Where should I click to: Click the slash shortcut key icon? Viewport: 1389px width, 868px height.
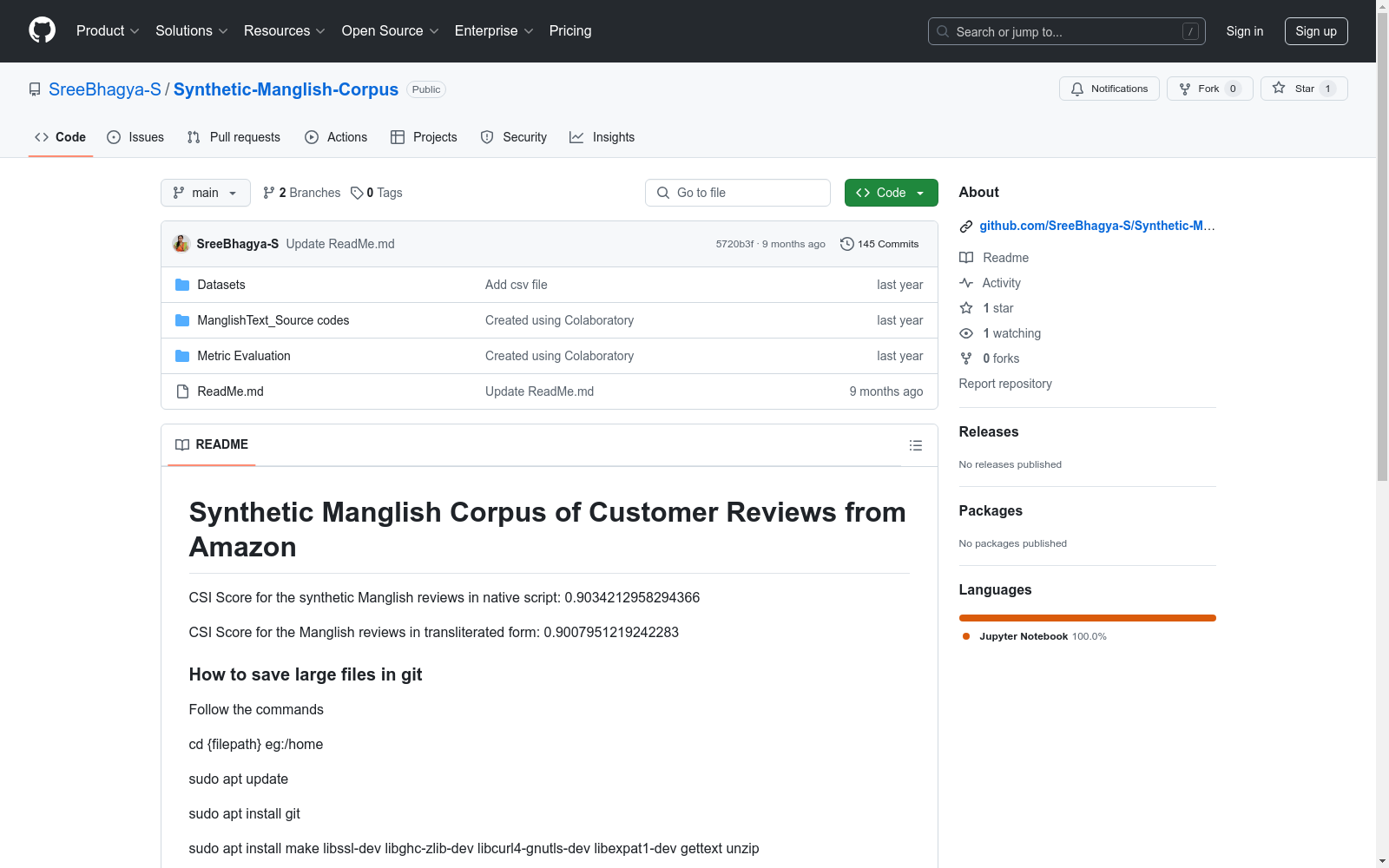pyautogui.click(x=1190, y=31)
